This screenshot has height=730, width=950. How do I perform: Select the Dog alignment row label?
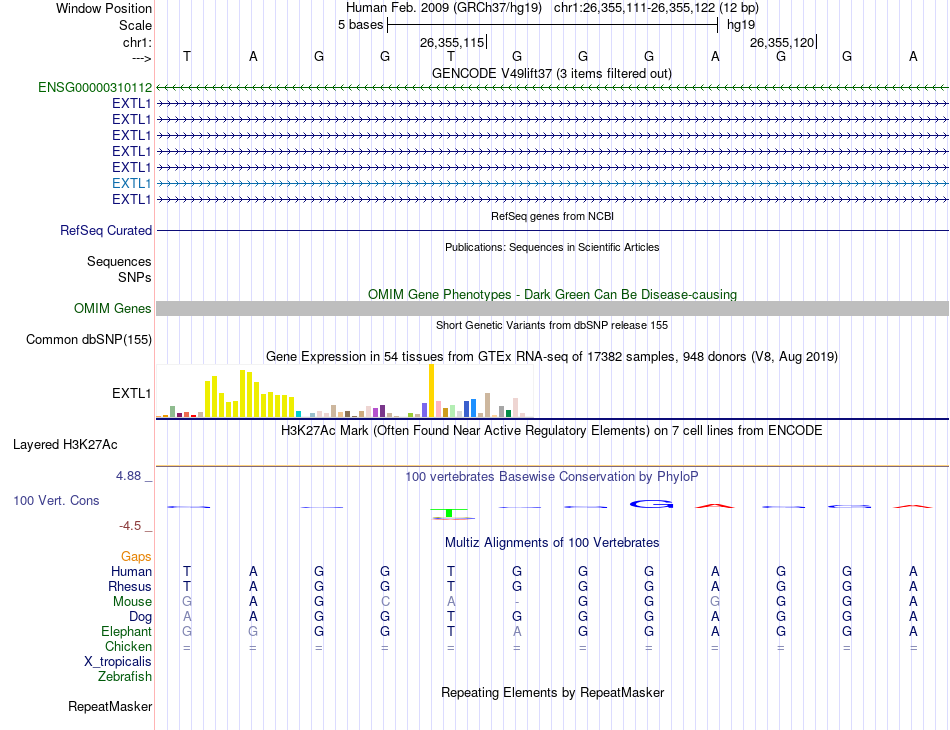[x=141, y=617]
